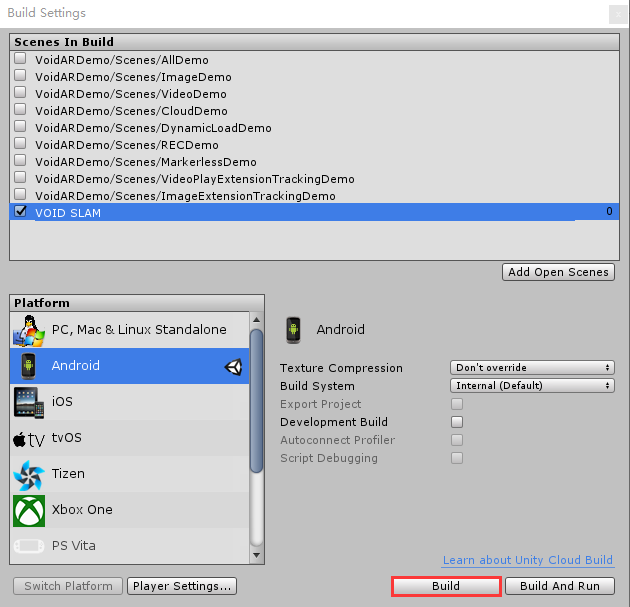Select the VoidARDemo/Scenes/MarkerlessDemo row

tap(314, 161)
